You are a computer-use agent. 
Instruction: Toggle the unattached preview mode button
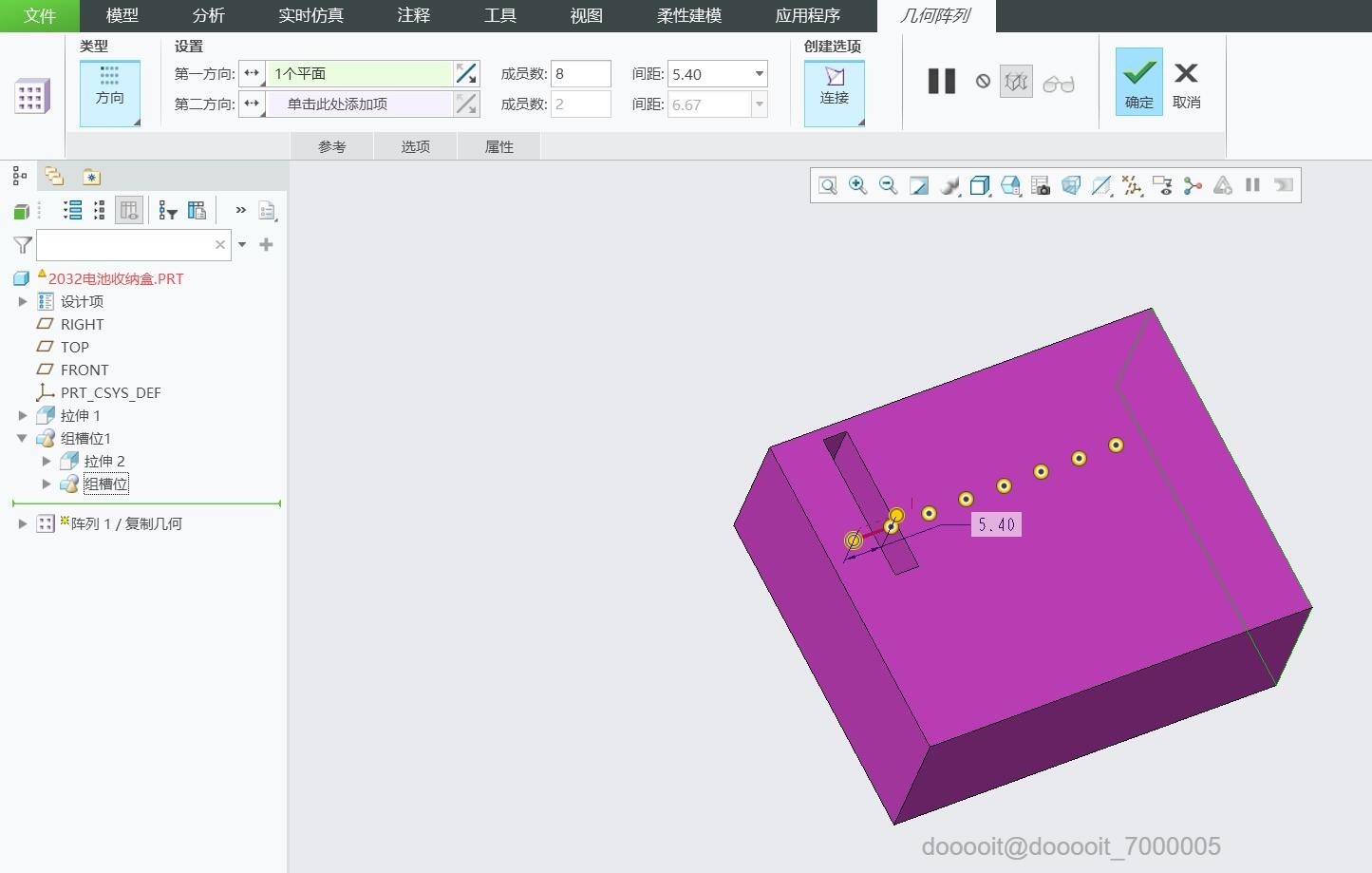point(1016,83)
